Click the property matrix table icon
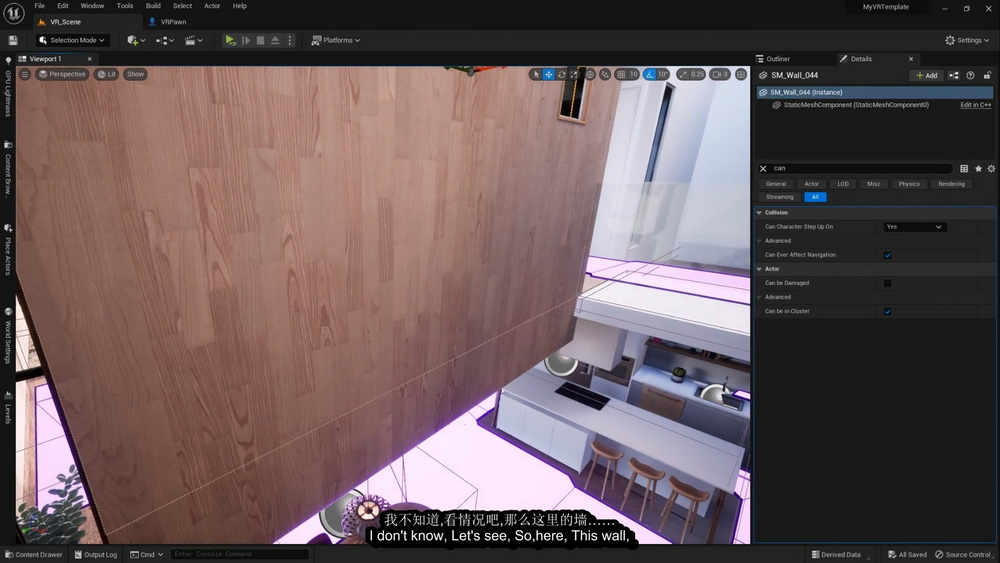 point(964,168)
